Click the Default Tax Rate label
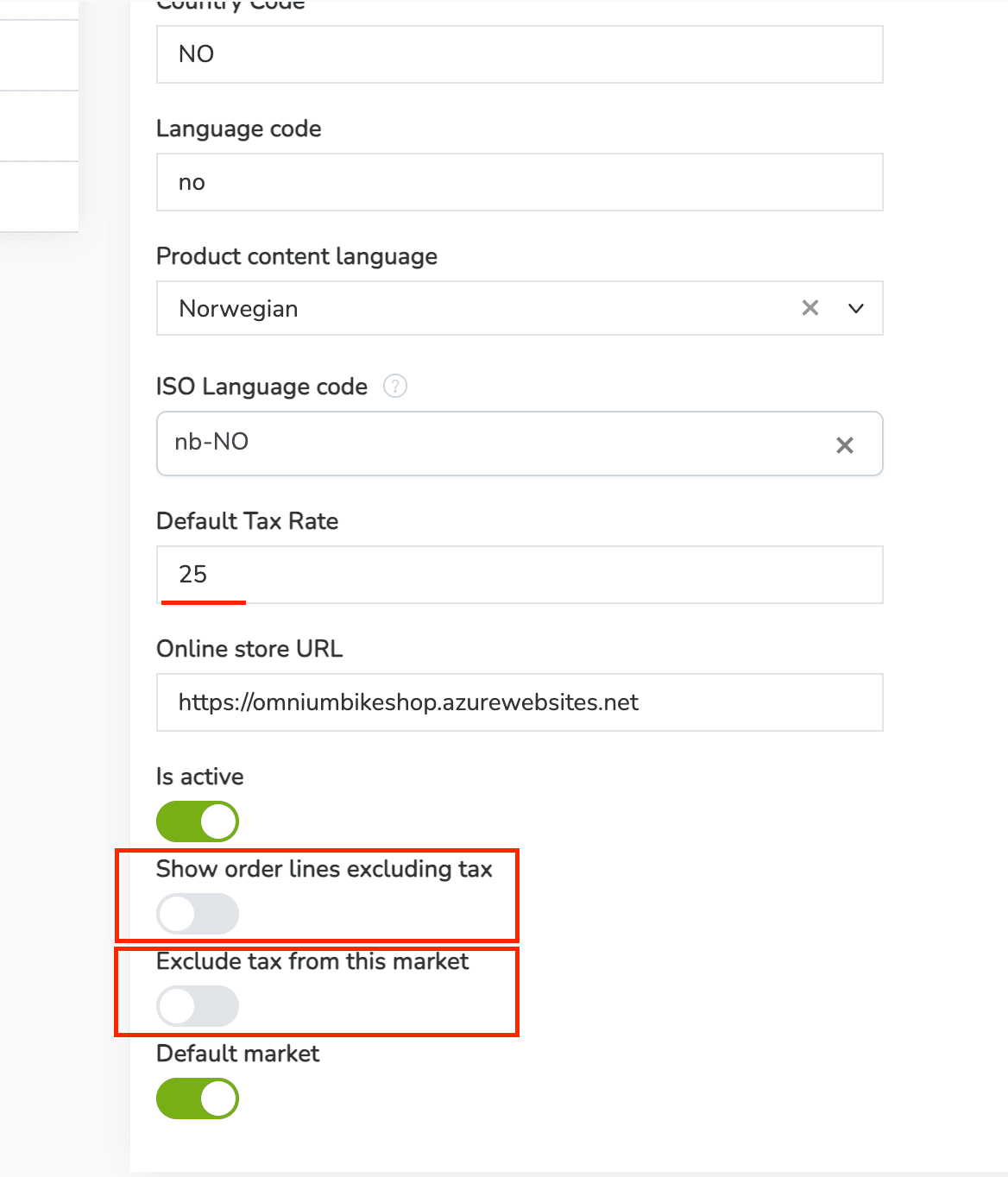The image size is (1008, 1177). [x=247, y=521]
